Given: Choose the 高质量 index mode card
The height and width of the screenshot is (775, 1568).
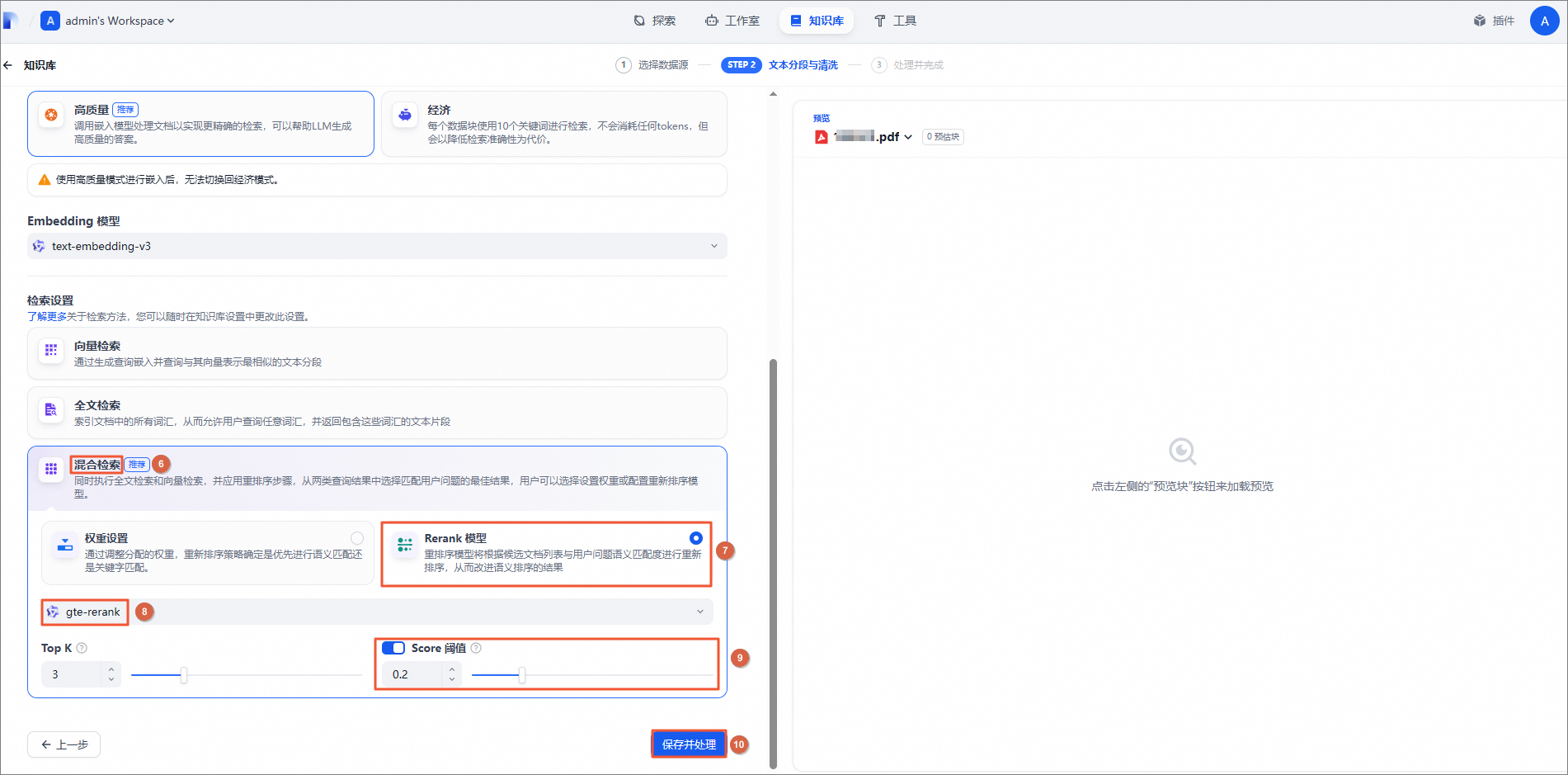Looking at the screenshot, I should pos(200,124).
